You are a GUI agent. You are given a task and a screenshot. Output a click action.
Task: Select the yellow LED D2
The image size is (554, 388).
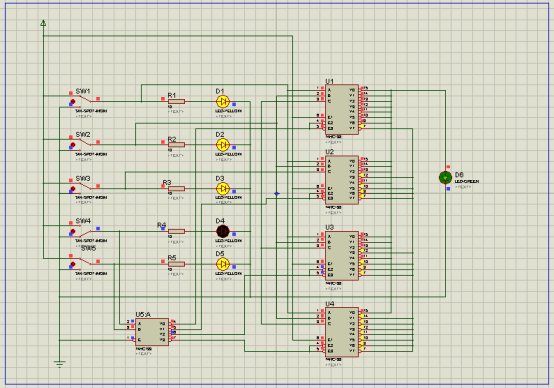point(223,145)
